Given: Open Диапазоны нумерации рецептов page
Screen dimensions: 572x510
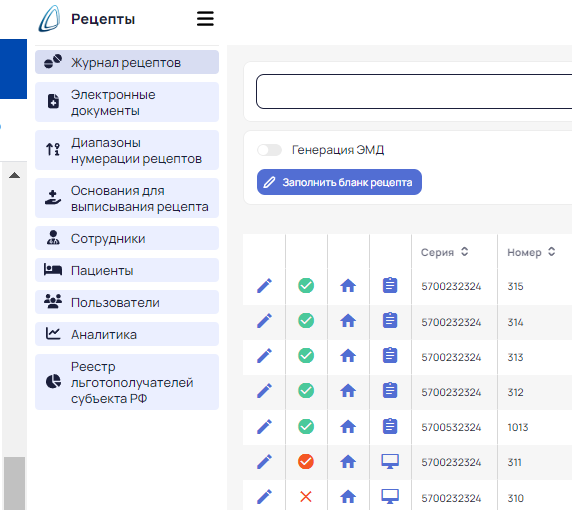Looking at the screenshot, I should pyautogui.click(x=127, y=150).
